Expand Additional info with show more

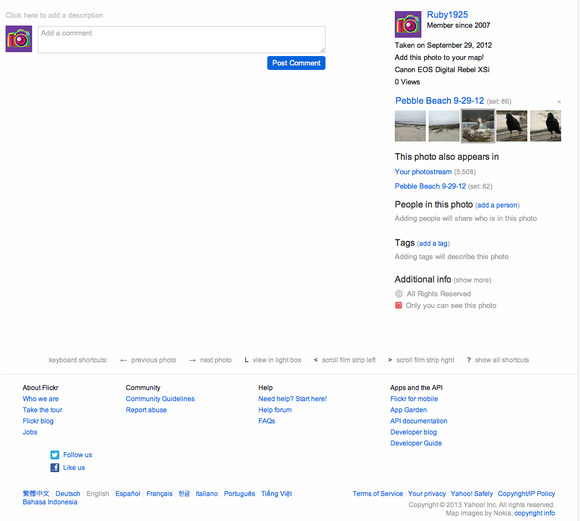coord(472,280)
